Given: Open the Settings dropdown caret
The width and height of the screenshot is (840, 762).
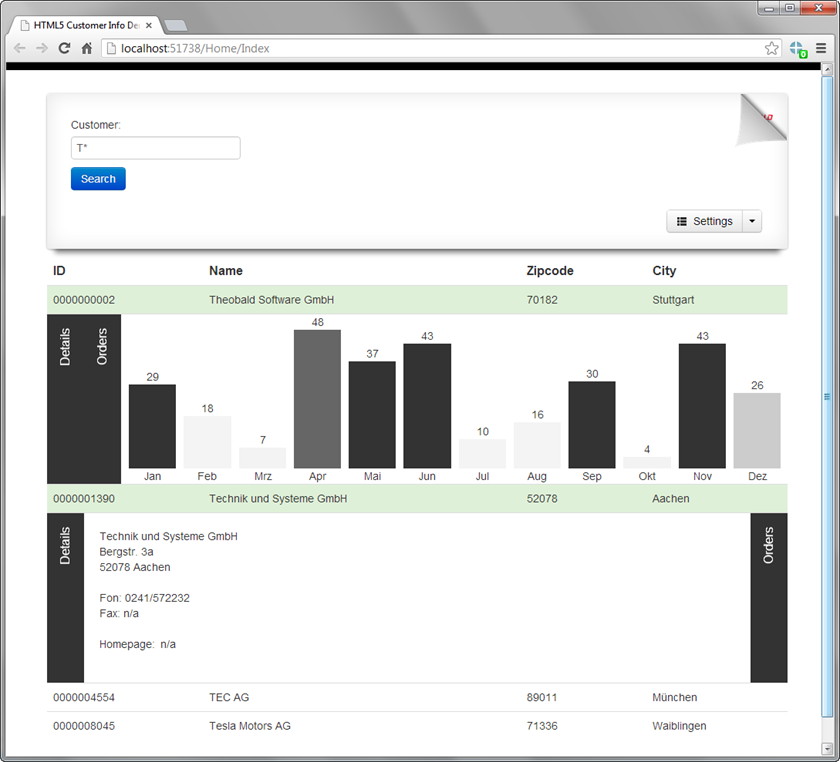Looking at the screenshot, I should point(752,221).
